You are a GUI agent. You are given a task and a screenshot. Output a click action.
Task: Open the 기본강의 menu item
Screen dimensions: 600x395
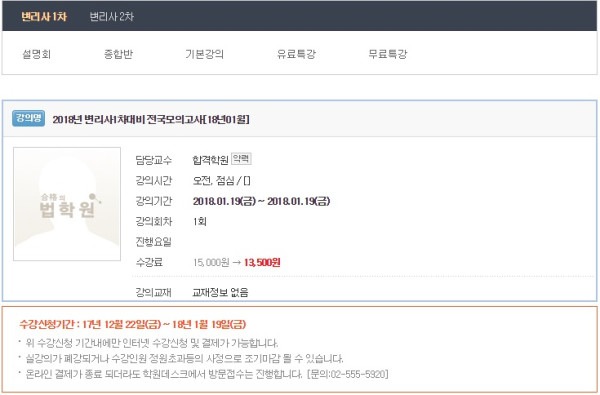[204, 54]
